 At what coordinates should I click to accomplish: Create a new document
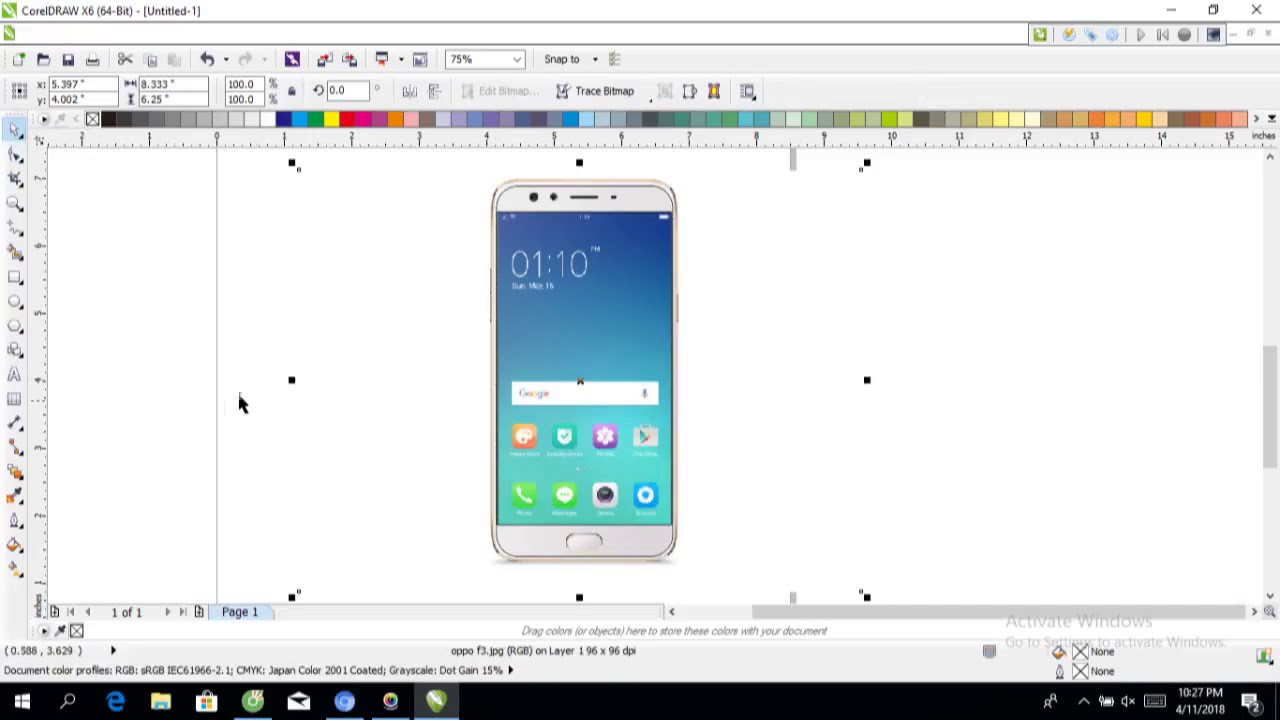(19, 59)
